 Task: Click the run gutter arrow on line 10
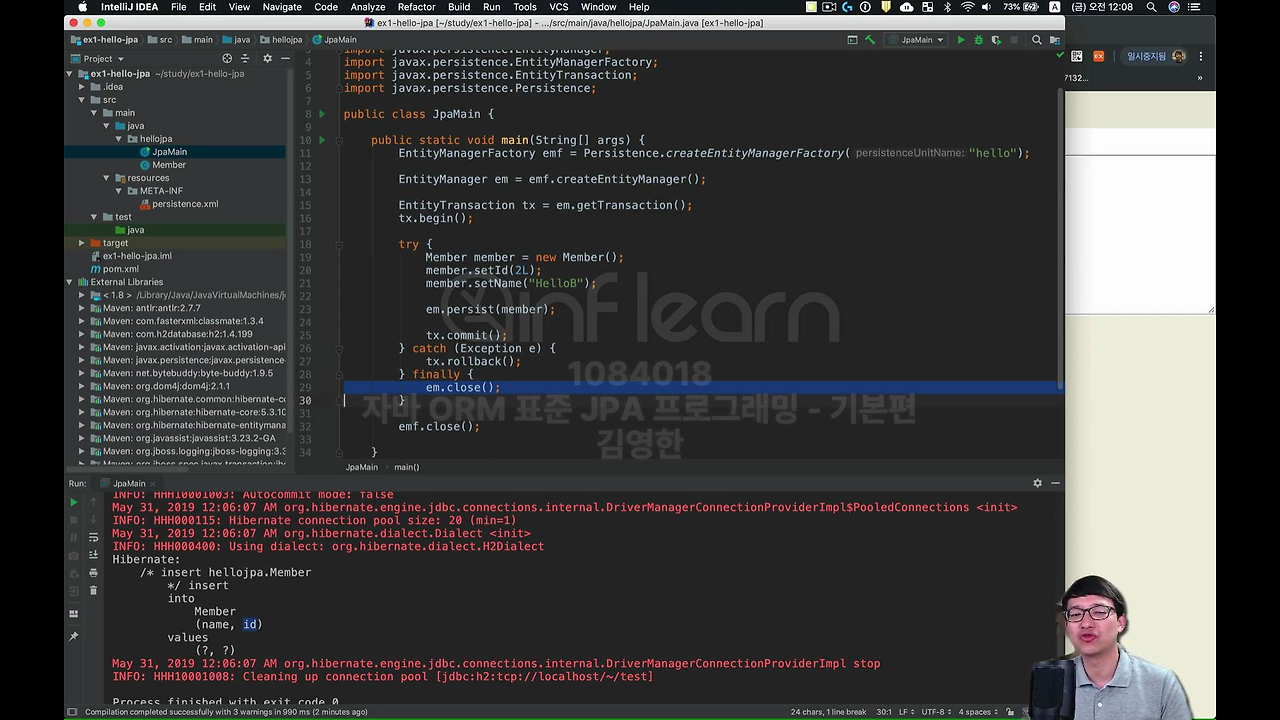pos(321,140)
